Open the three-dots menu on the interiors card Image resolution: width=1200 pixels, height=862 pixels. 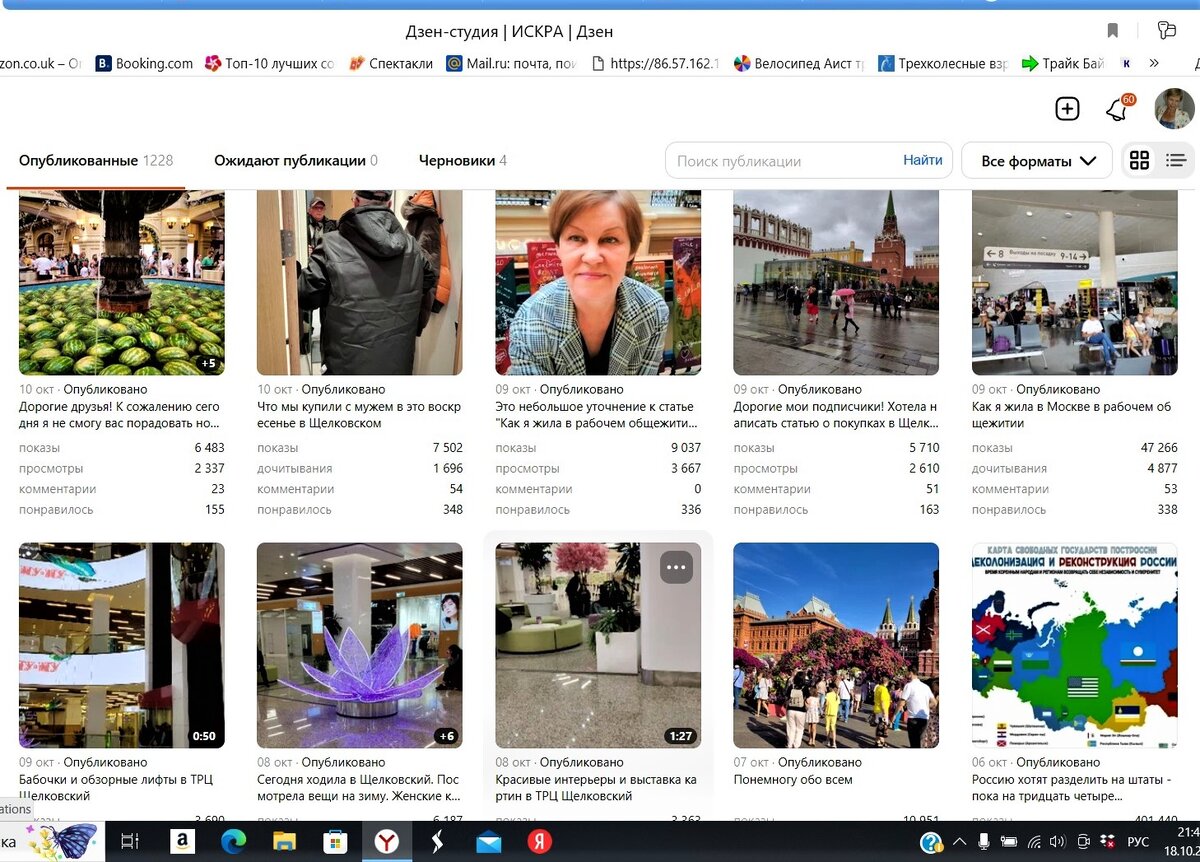[x=677, y=567]
